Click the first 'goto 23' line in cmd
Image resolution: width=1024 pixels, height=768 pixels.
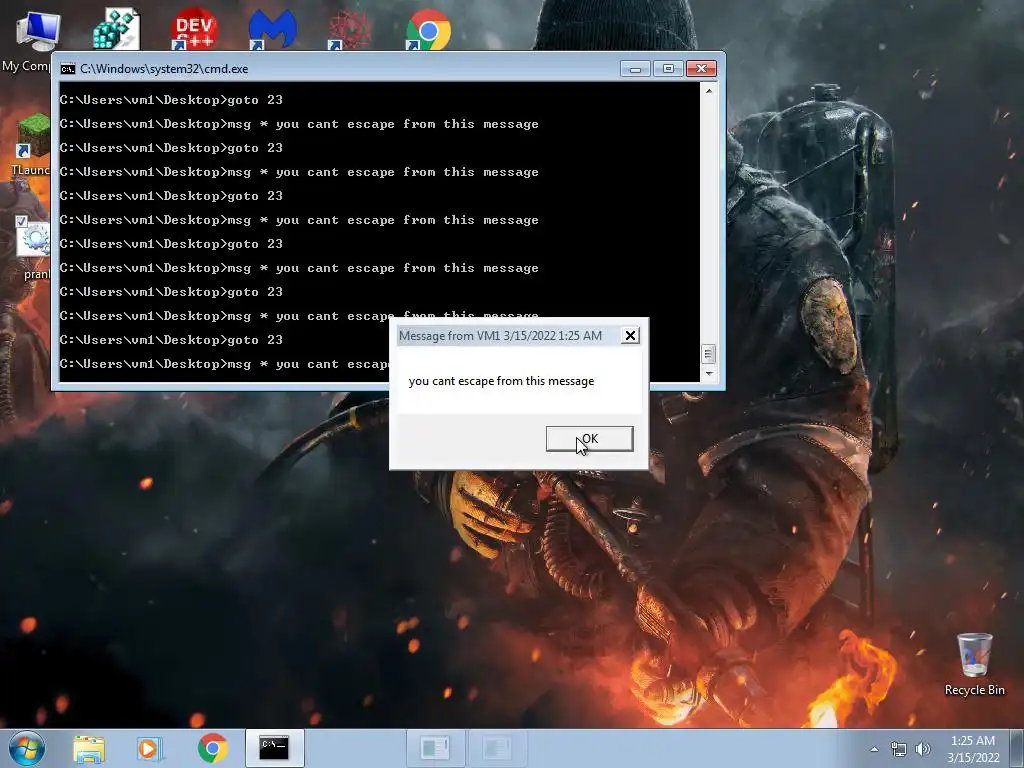coord(171,100)
